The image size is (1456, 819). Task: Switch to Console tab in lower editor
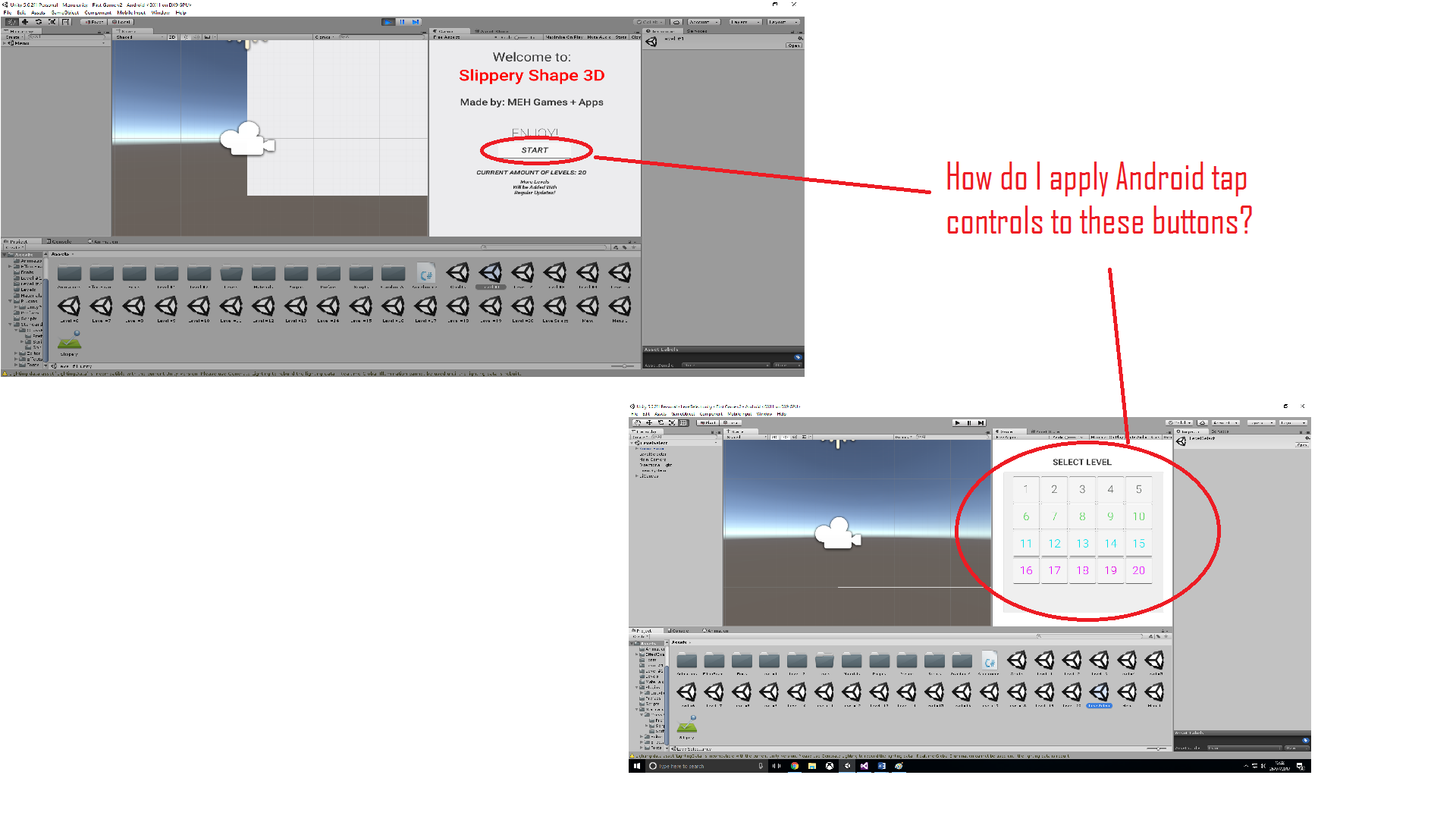click(x=679, y=631)
